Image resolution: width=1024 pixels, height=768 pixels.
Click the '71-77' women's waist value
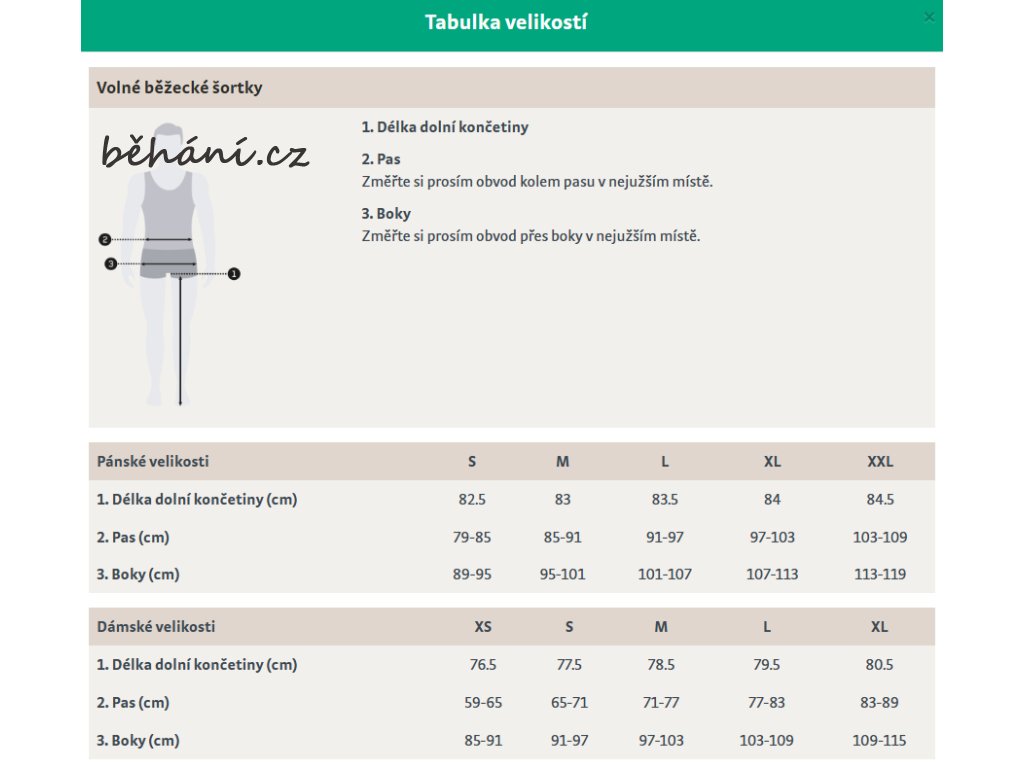(x=661, y=703)
